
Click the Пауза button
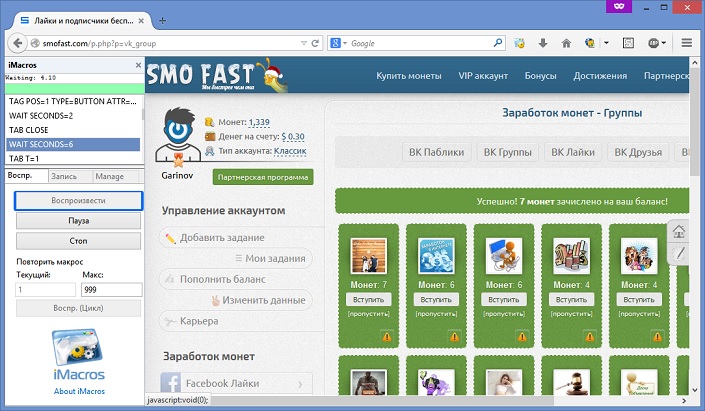tap(78, 221)
